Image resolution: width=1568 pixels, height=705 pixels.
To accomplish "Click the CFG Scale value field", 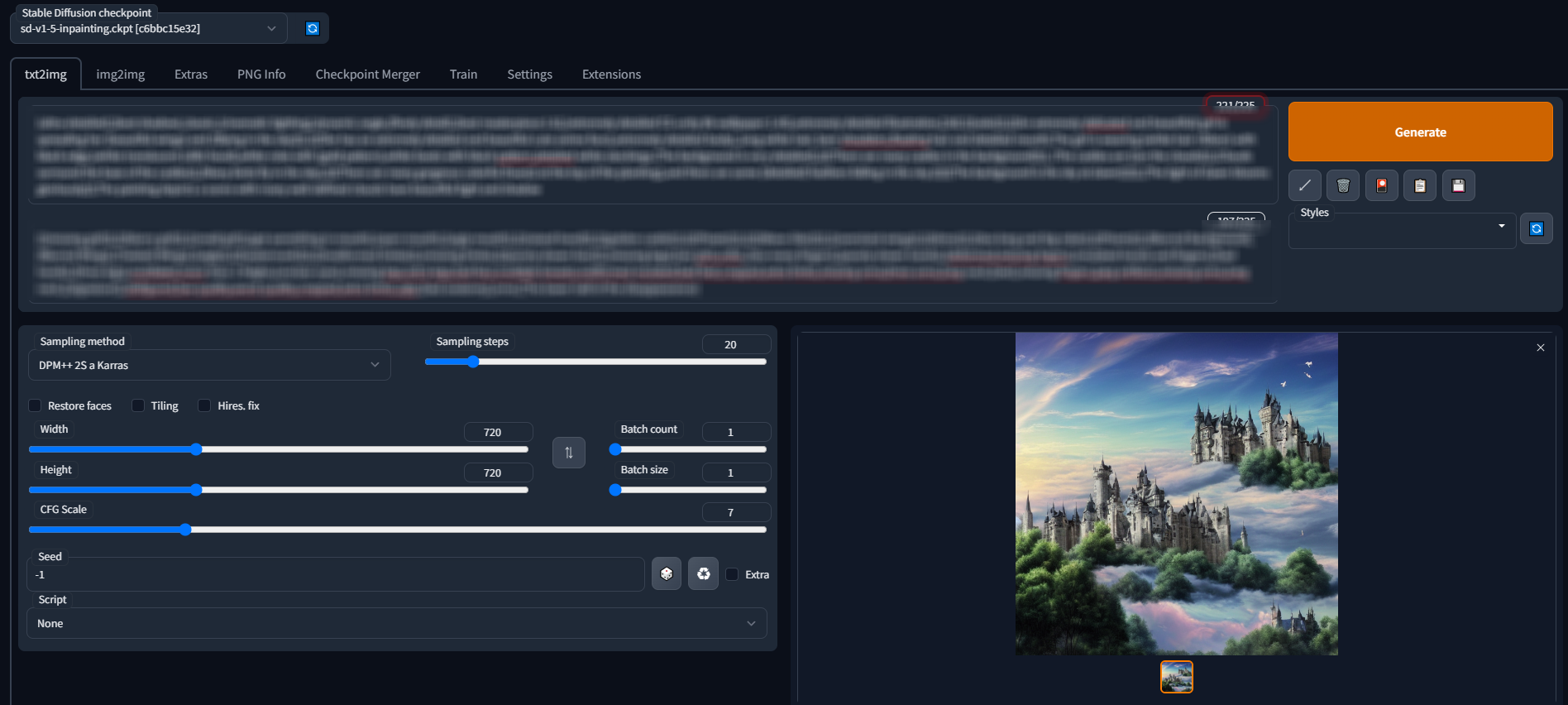I will pos(736,512).
